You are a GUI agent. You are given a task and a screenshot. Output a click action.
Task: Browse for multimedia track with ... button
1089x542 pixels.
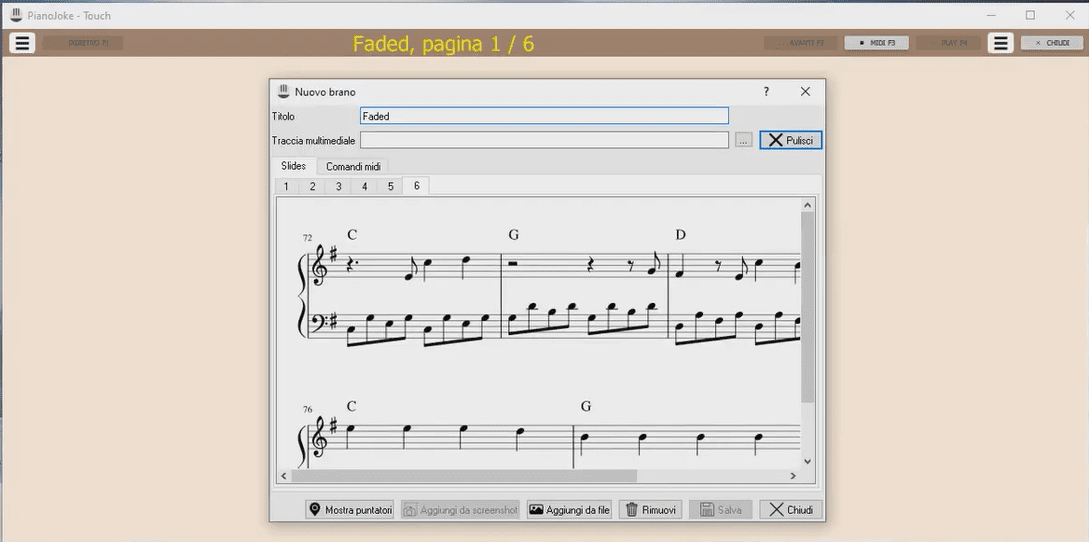pyautogui.click(x=744, y=140)
